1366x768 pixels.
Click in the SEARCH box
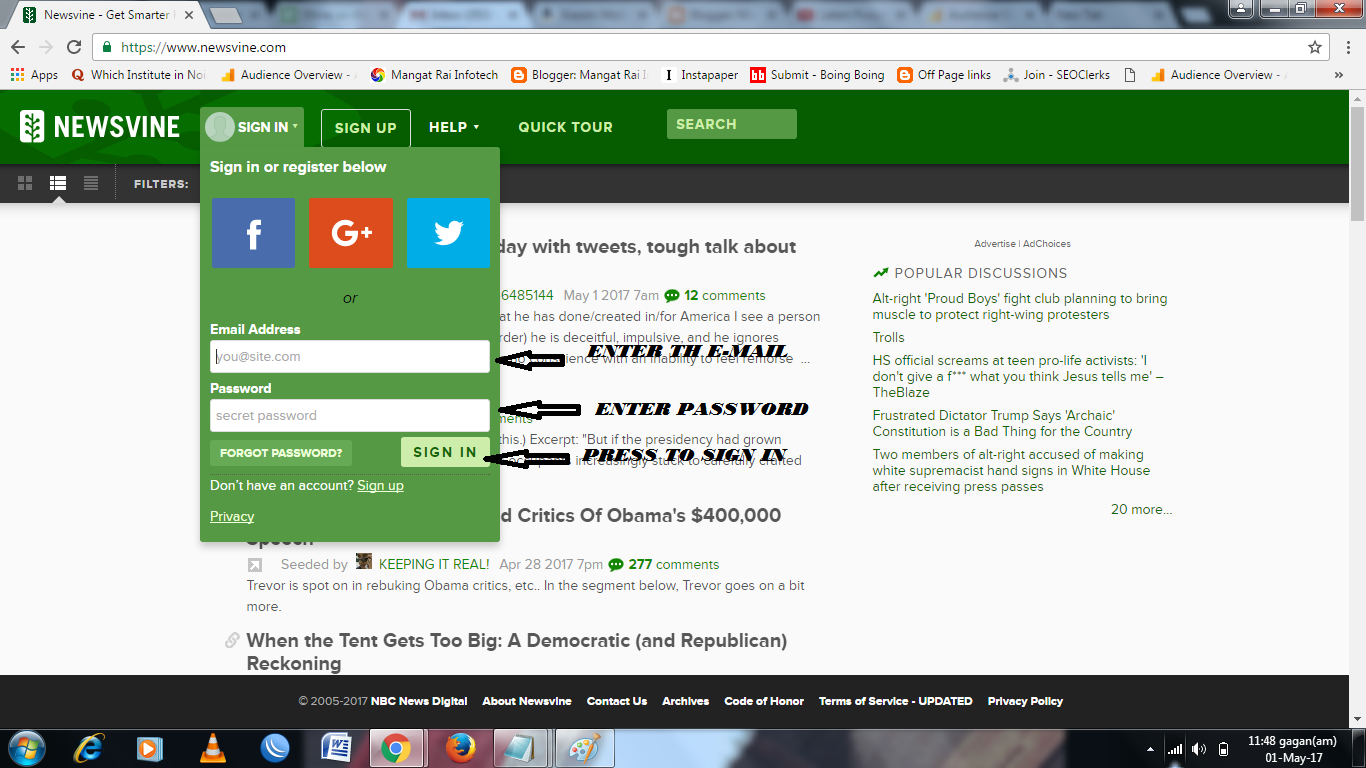pos(732,124)
